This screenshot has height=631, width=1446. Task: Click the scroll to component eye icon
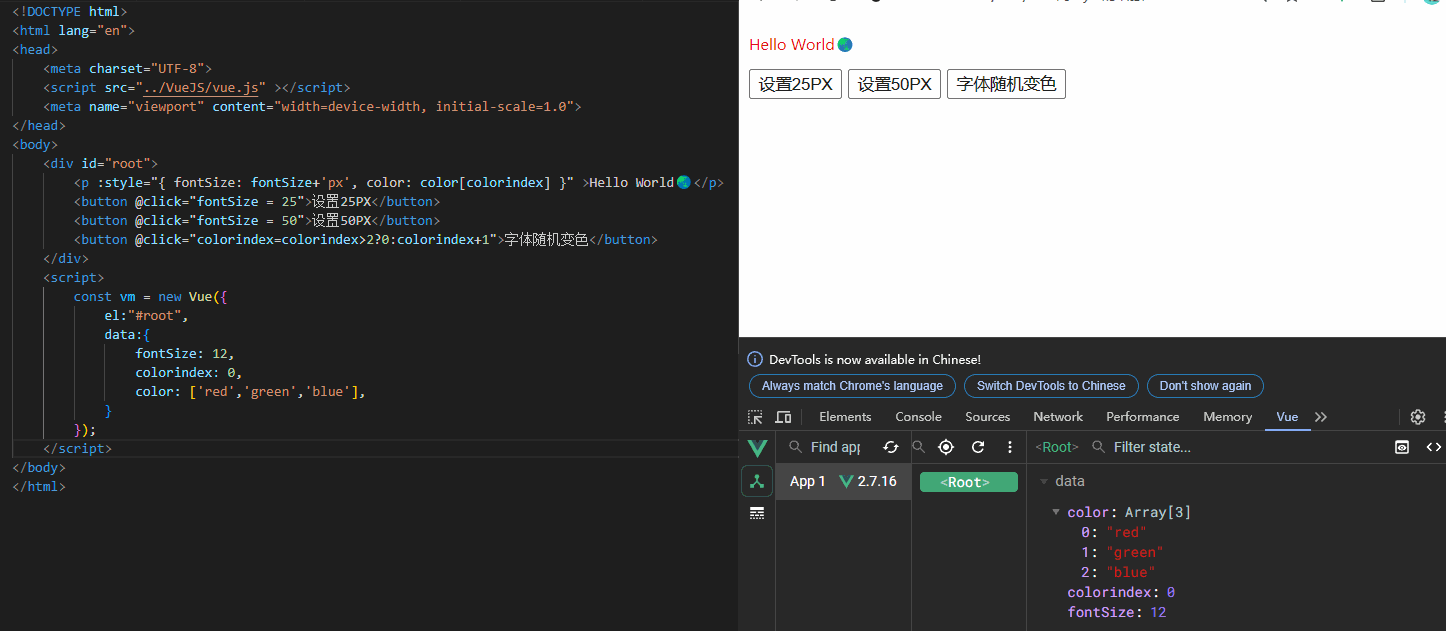pyautogui.click(x=1402, y=447)
